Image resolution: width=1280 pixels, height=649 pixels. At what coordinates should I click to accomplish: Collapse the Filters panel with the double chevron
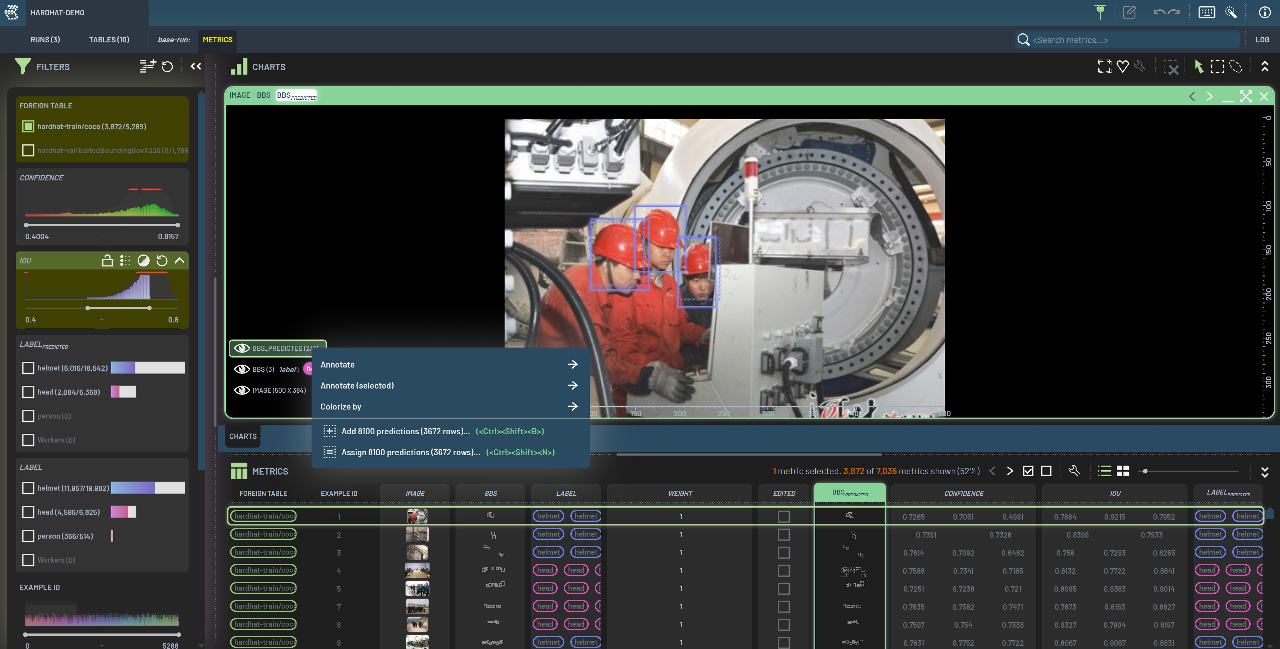(x=196, y=67)
